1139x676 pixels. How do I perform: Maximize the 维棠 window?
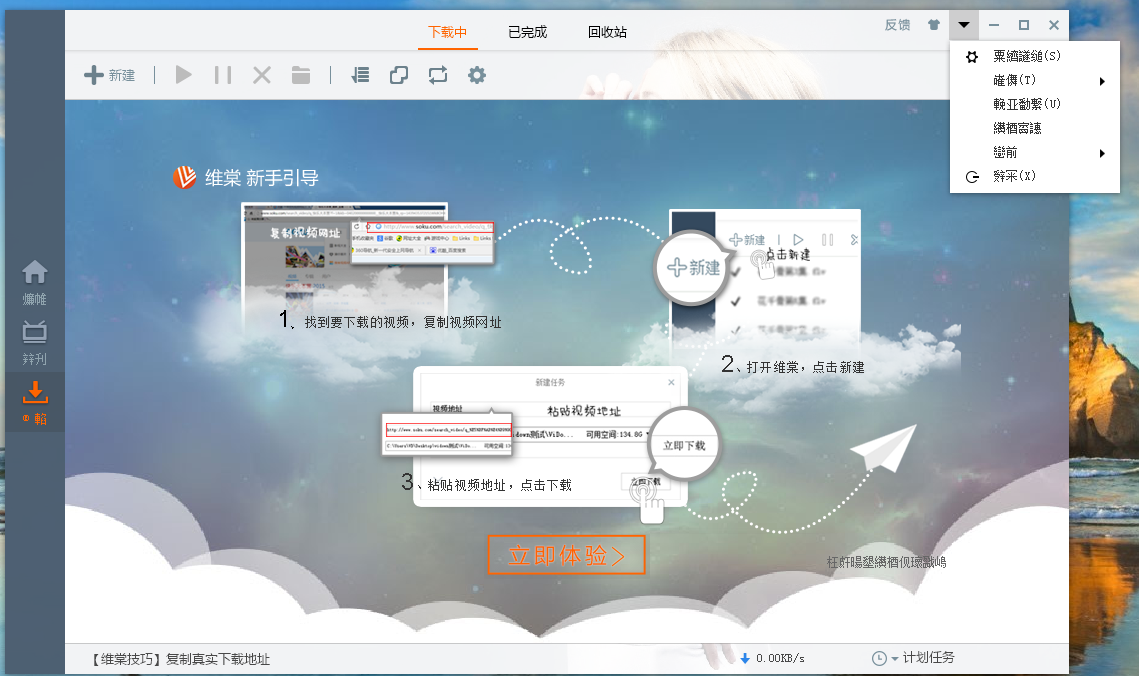[x=1024, y=25]
